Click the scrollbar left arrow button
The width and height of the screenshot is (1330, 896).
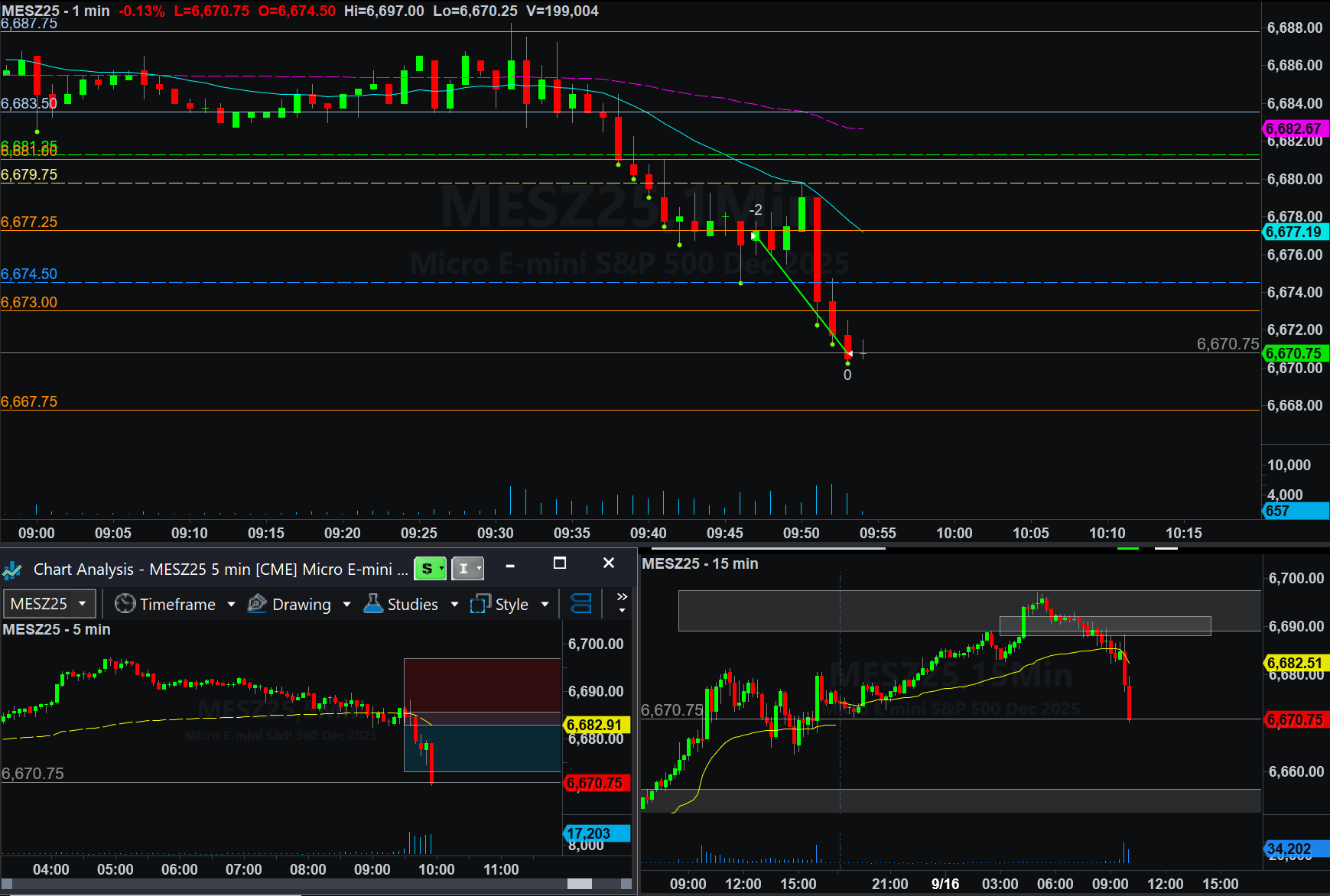point(7,884)
